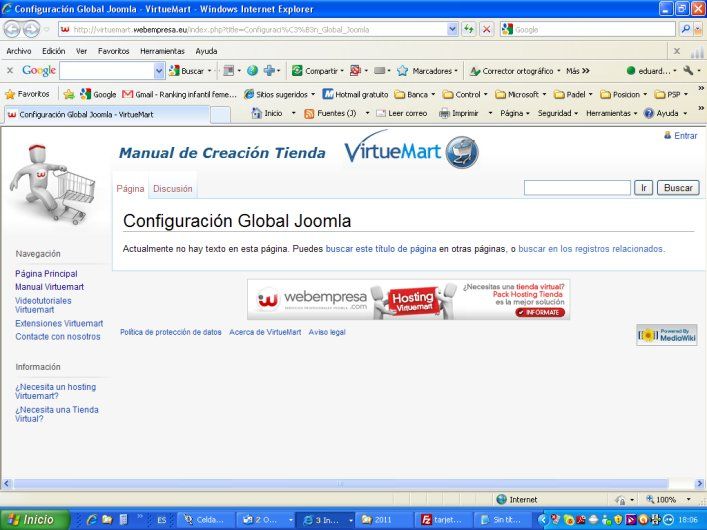
Task: Open the Página command bar menu
Action: (x=514, y=113)
